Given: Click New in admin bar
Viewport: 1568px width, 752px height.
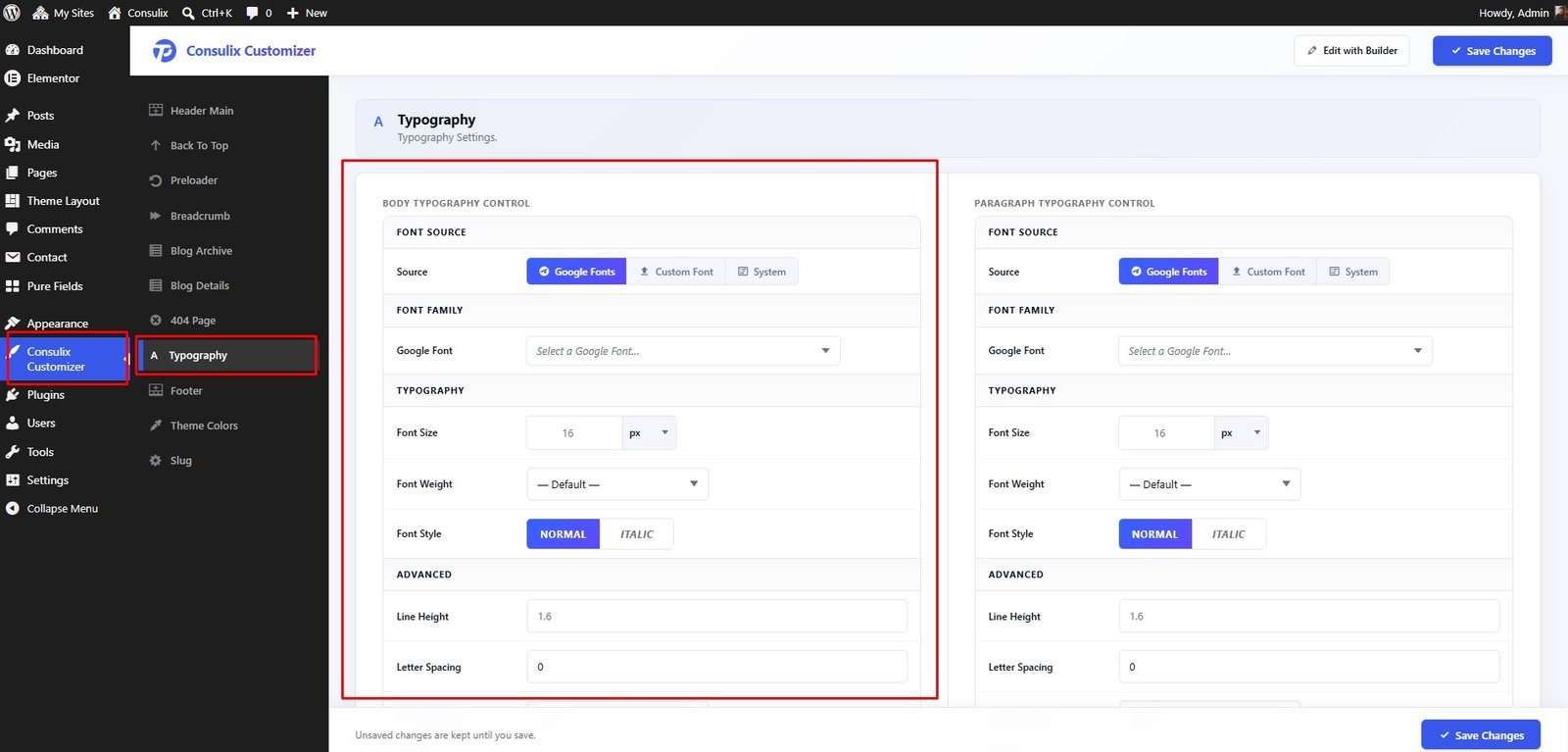Looking at the screenshot, I should pos(307,13).
